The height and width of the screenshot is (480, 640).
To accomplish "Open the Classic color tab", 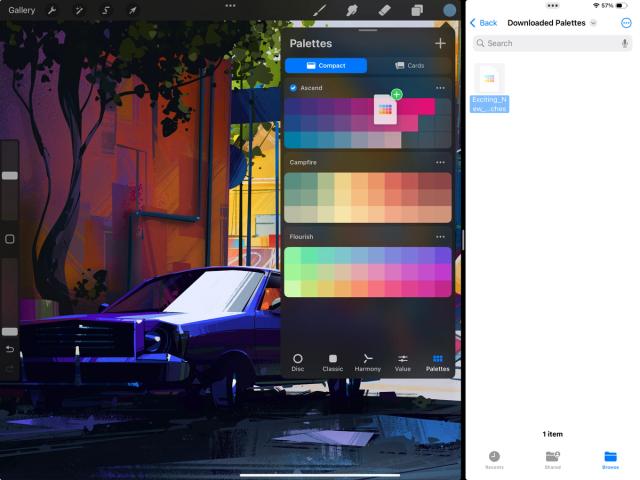I will (333, 362).
